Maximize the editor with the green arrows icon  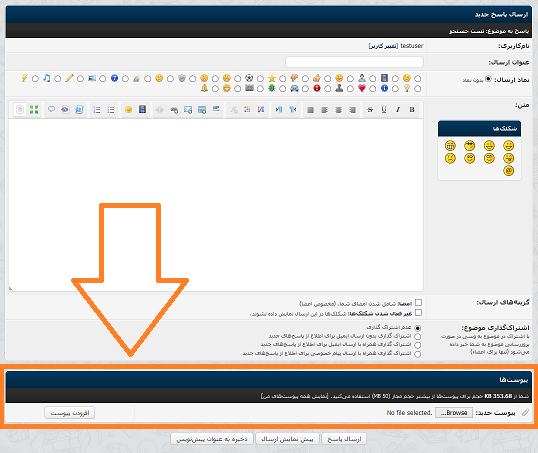coord(34,110)
